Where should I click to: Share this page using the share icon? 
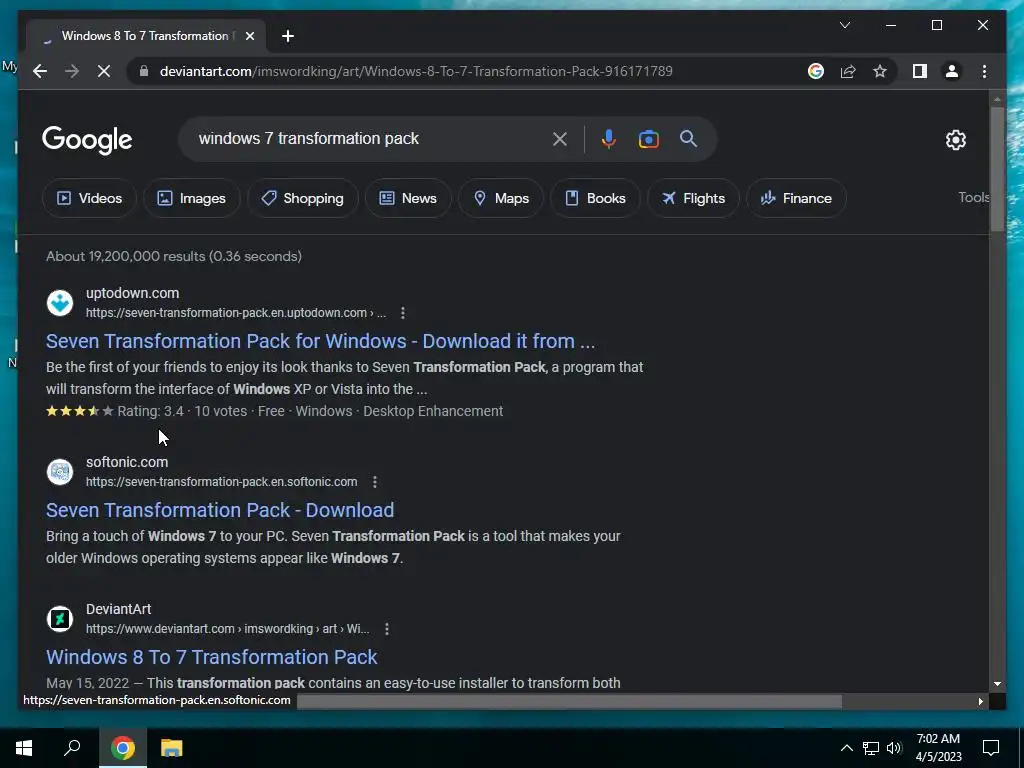point(848,71)
